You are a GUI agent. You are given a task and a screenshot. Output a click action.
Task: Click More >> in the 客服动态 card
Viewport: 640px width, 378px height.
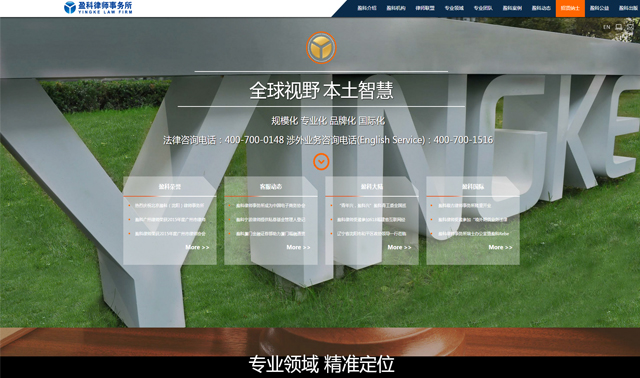click(298, 247)
